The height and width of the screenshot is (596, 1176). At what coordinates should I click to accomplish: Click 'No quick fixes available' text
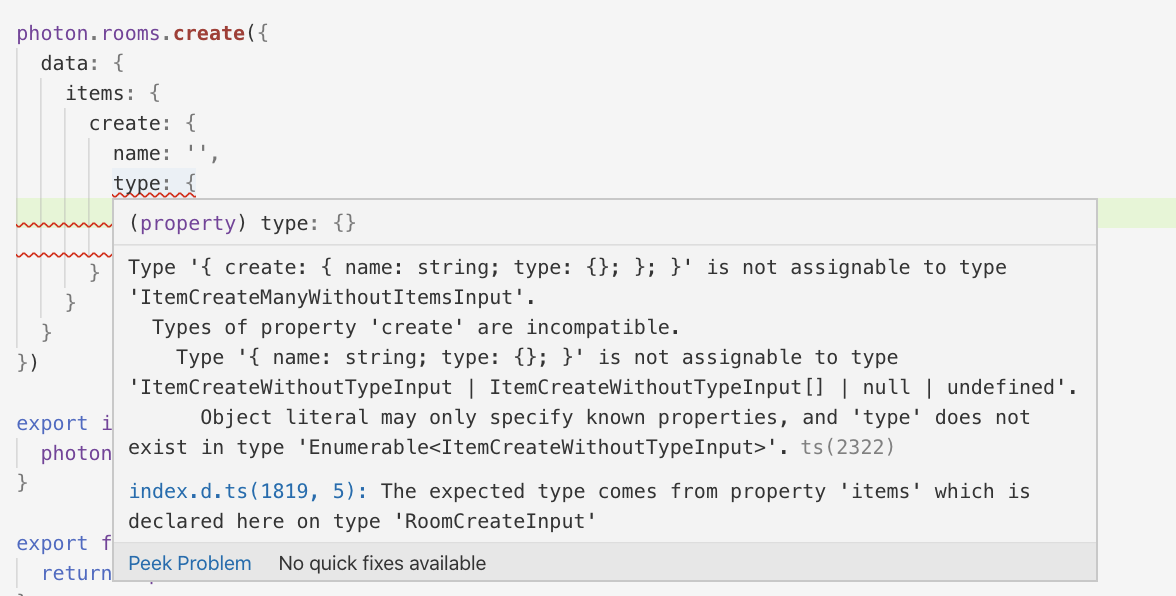(x=382, y=563)
